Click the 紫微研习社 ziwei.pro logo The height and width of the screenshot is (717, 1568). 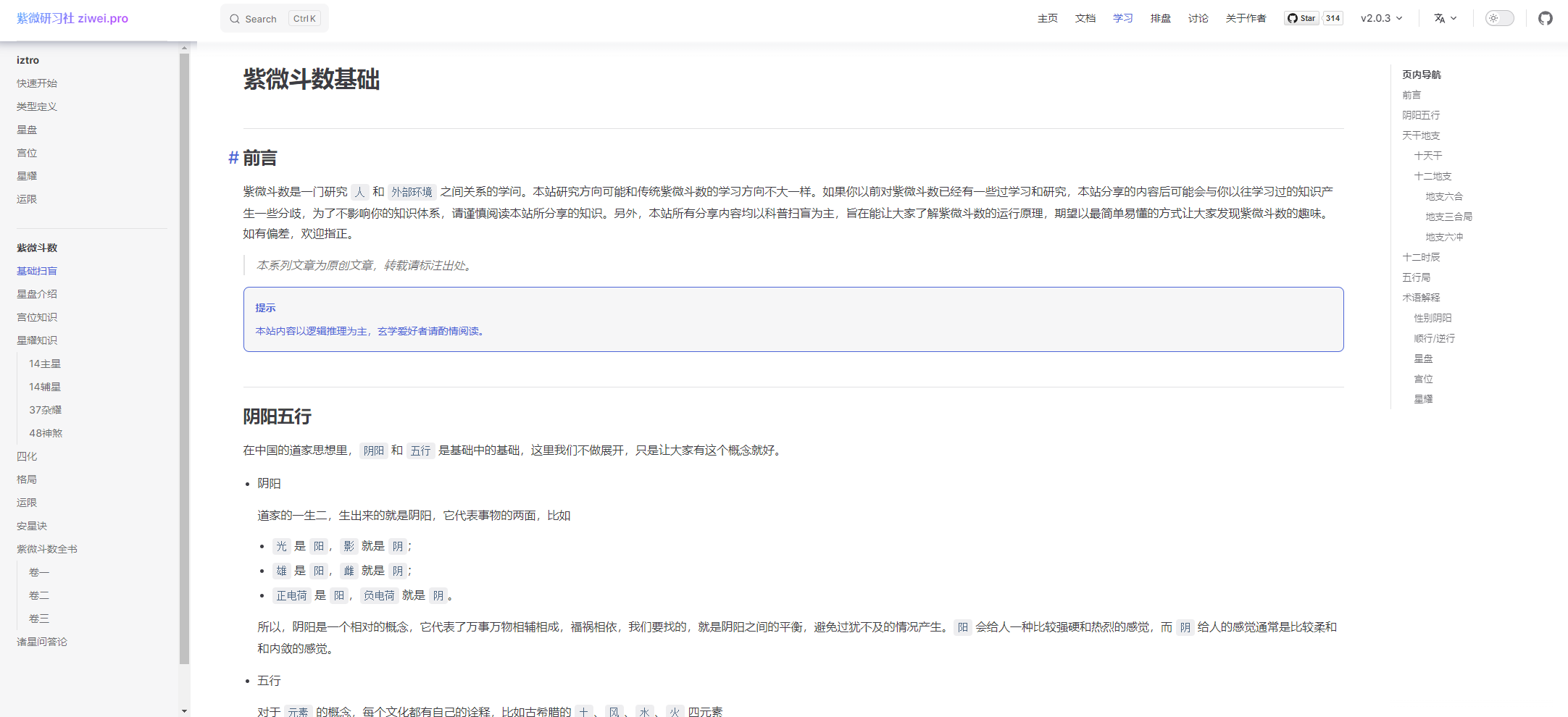71,18
